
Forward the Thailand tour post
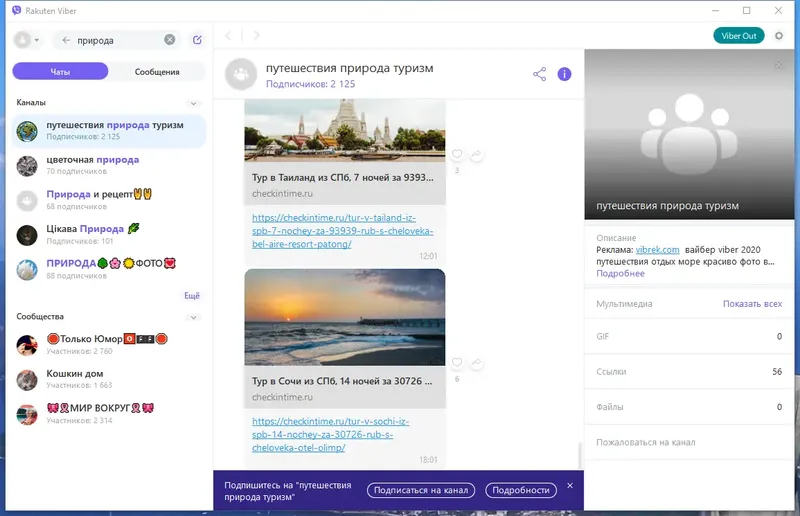tap(476, 154)
